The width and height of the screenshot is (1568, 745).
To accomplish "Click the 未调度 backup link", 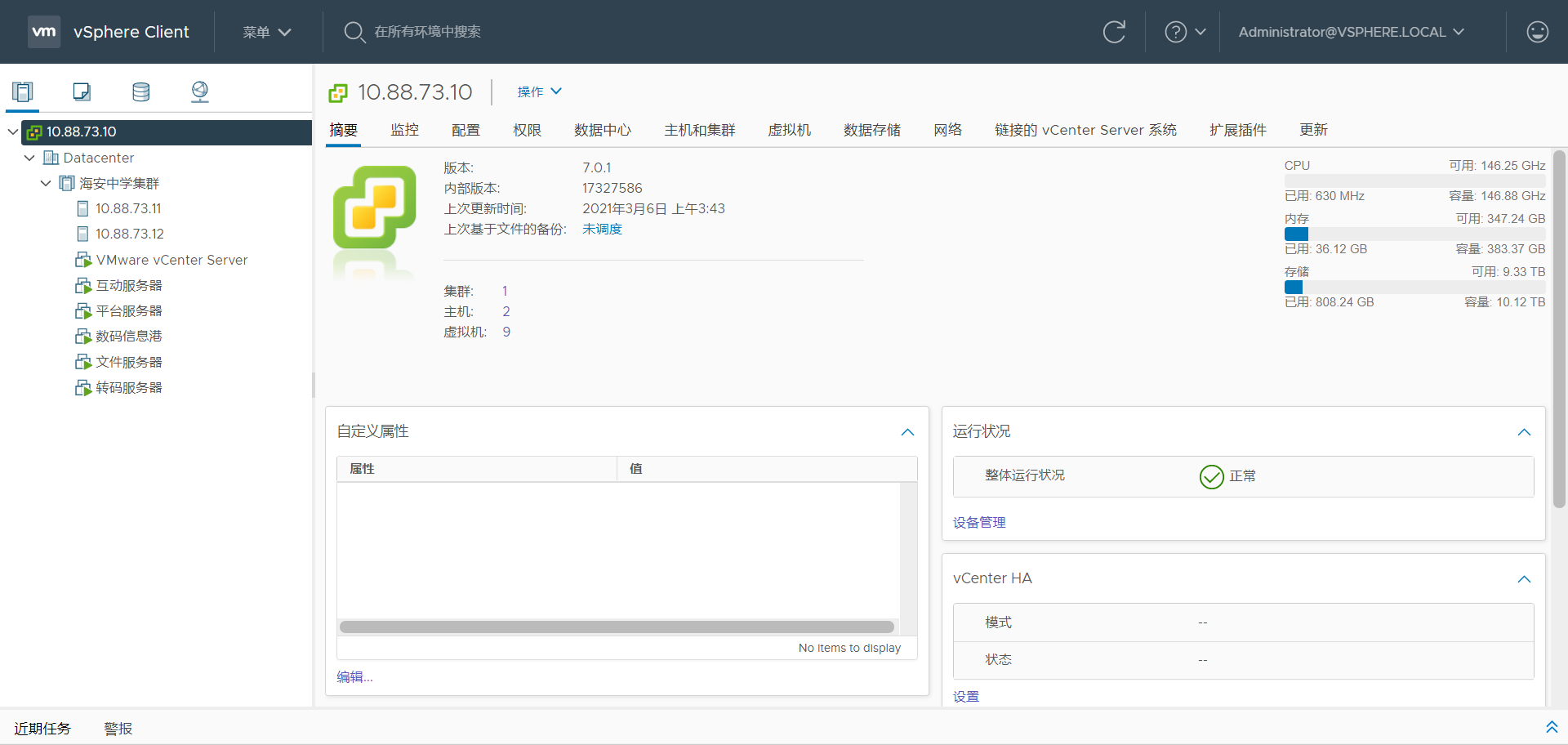I will pyautogui.click(x=602, y=230).
